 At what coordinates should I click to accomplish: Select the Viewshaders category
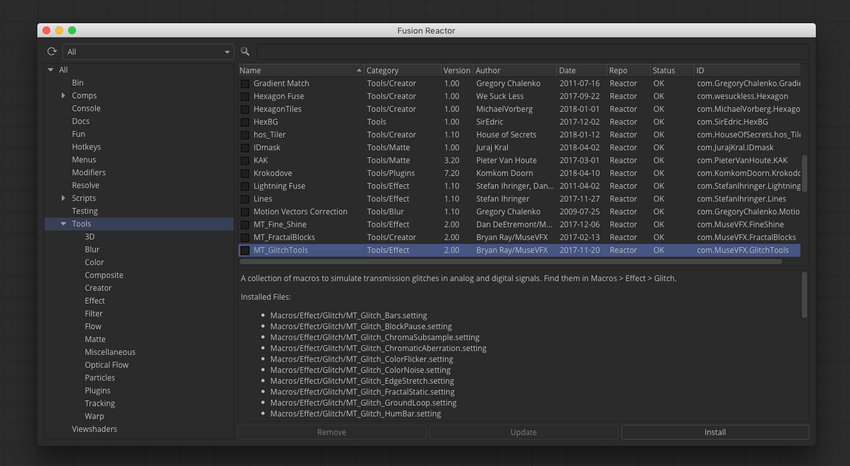[x=94, y=429]
